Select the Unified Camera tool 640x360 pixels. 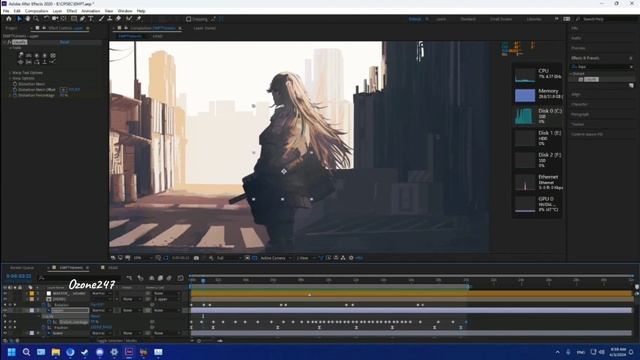point(55,19)
